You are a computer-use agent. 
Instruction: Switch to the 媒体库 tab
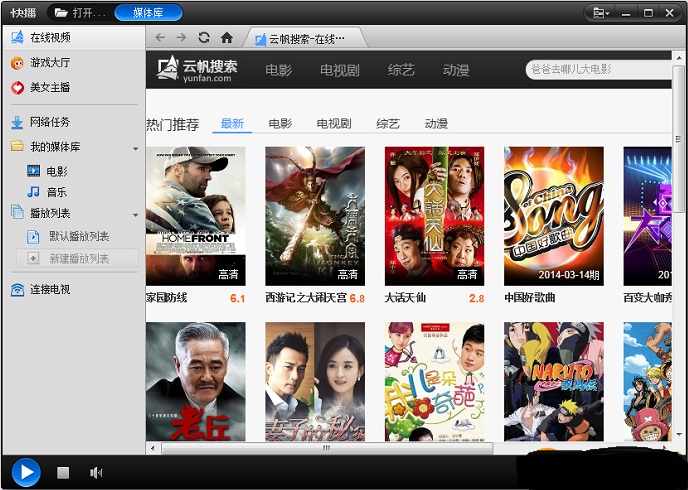[148, 13]
